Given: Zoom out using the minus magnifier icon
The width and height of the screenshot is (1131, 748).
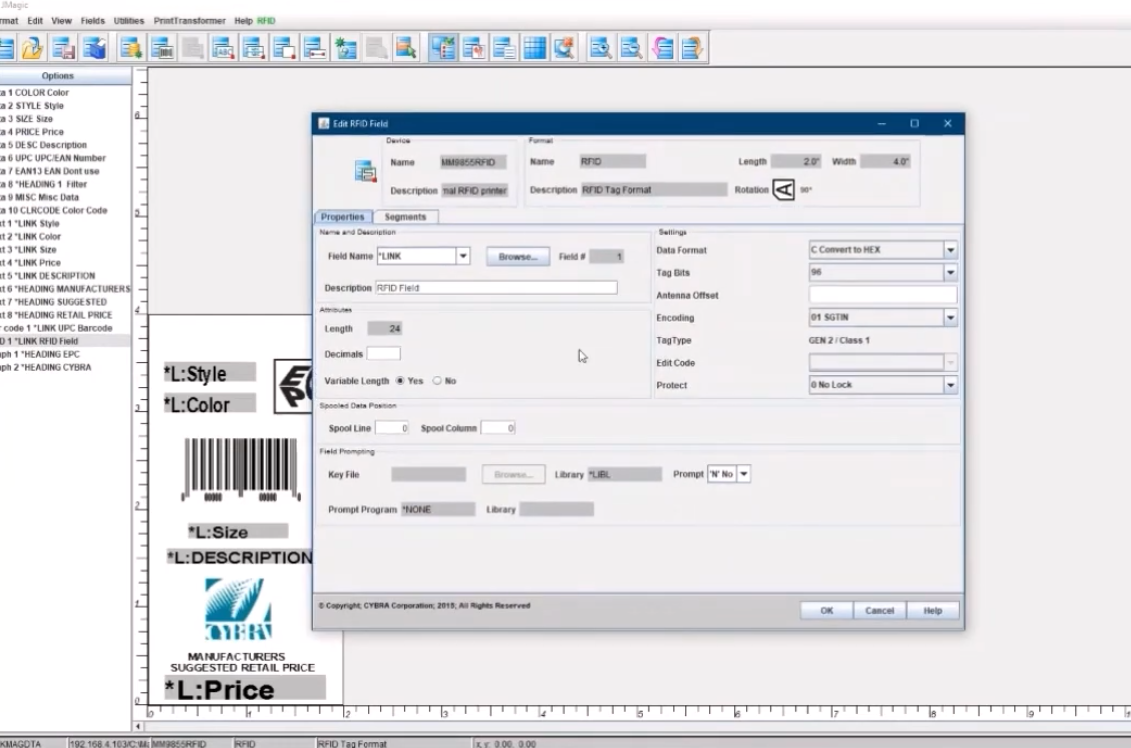Looking at the screenshot, I should click(x=631, y=48).
